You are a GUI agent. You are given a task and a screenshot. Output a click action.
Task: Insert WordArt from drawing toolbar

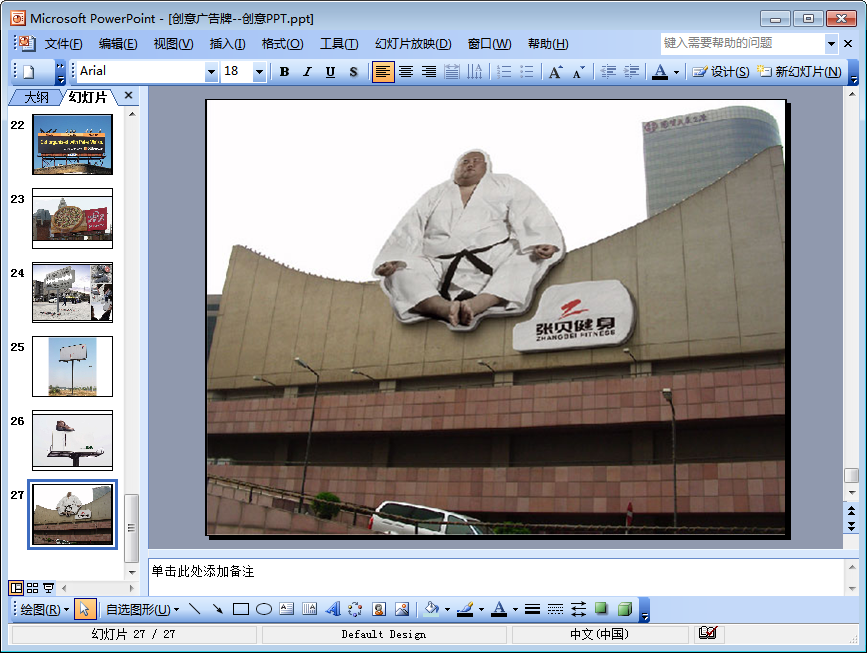pyautogui.click(x=333, y=609)
